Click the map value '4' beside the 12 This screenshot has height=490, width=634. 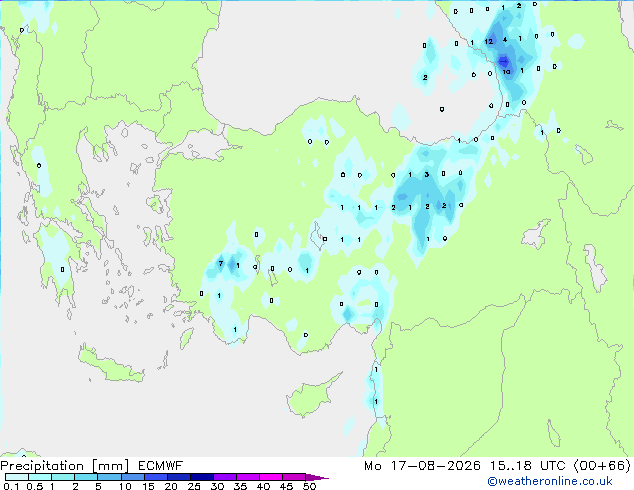pos(505,40)
